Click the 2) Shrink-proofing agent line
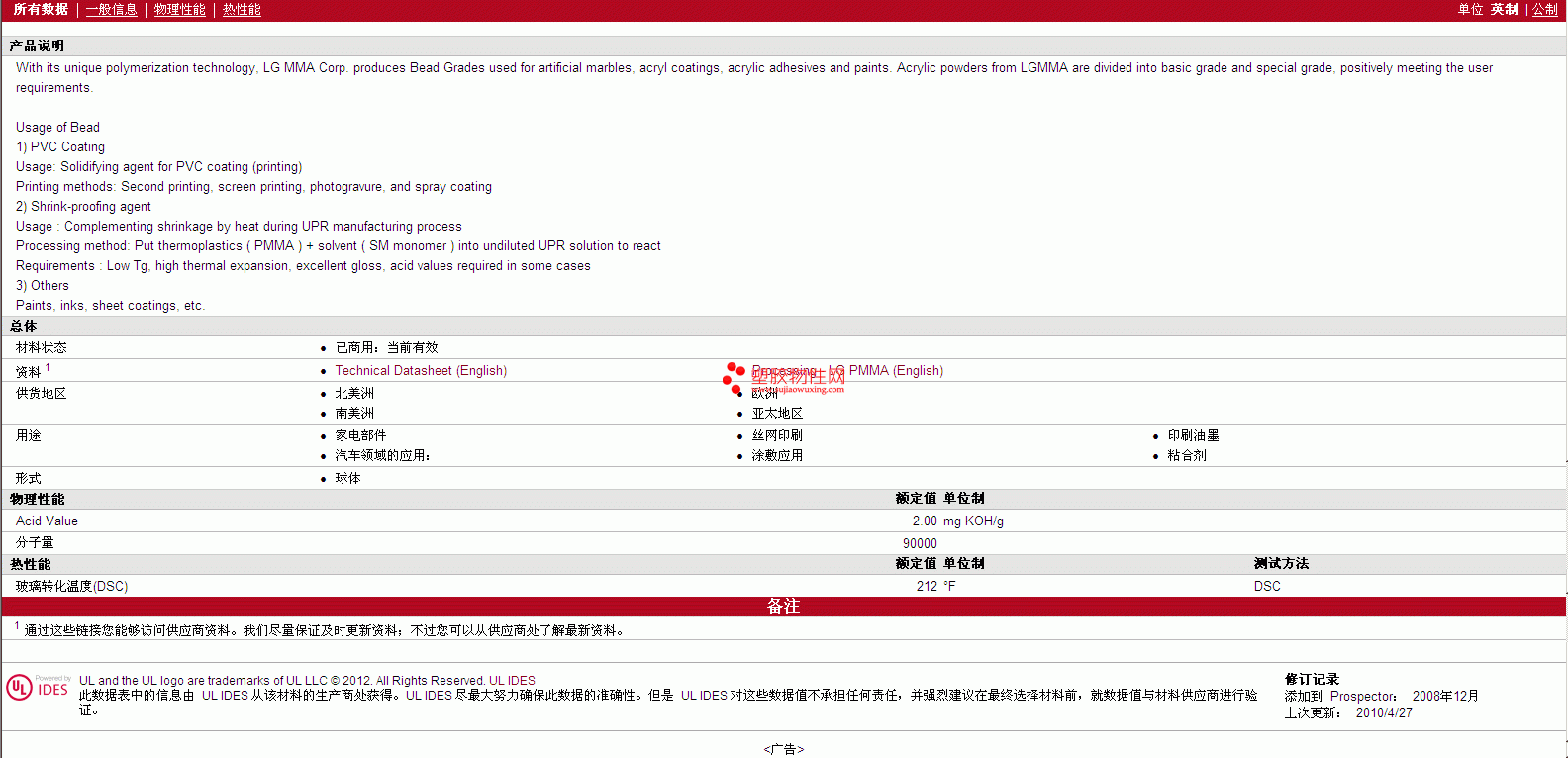Screen dimensions: 1568x758 [83, 207]
